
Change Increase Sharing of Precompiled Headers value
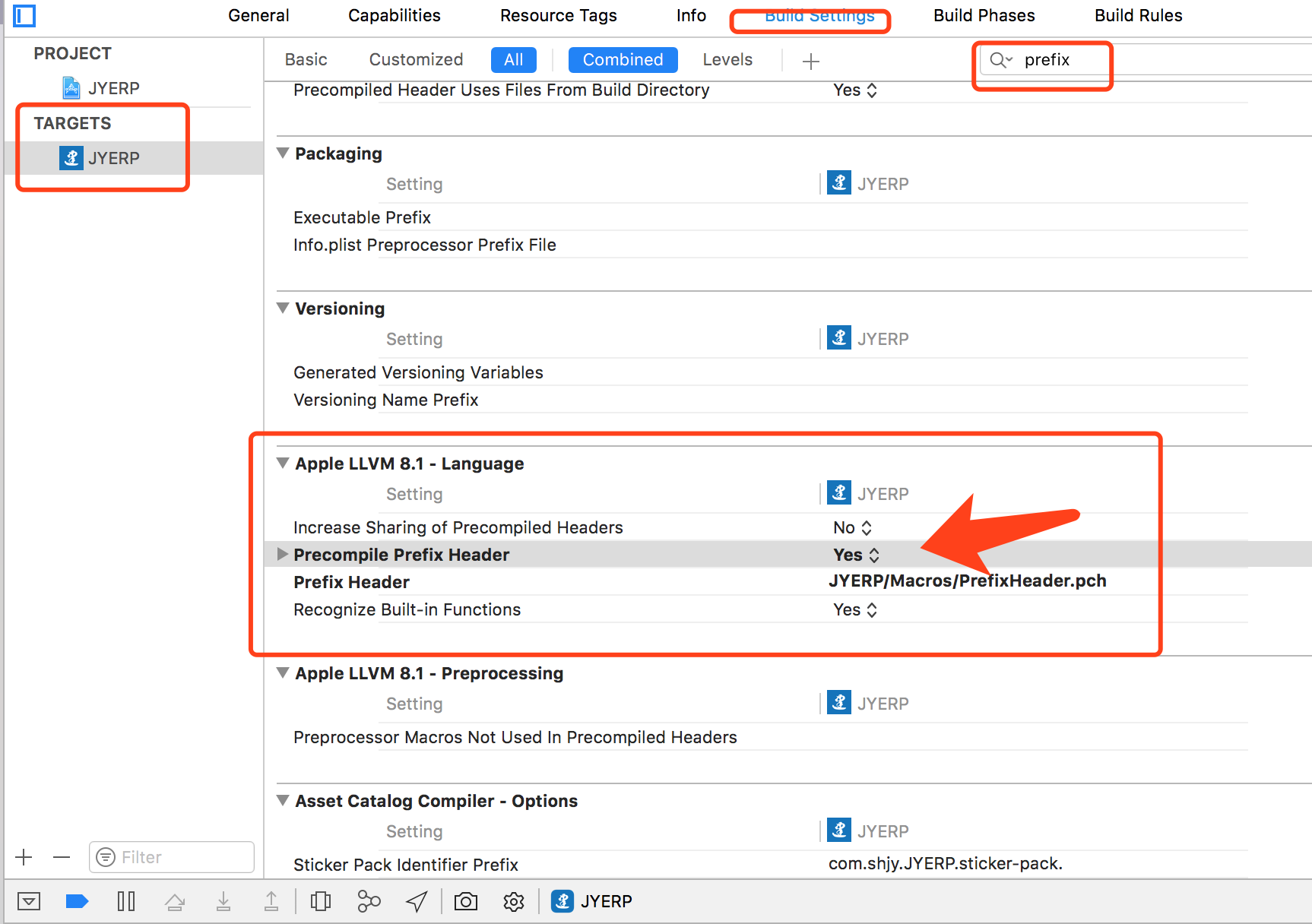pos(853,527)
